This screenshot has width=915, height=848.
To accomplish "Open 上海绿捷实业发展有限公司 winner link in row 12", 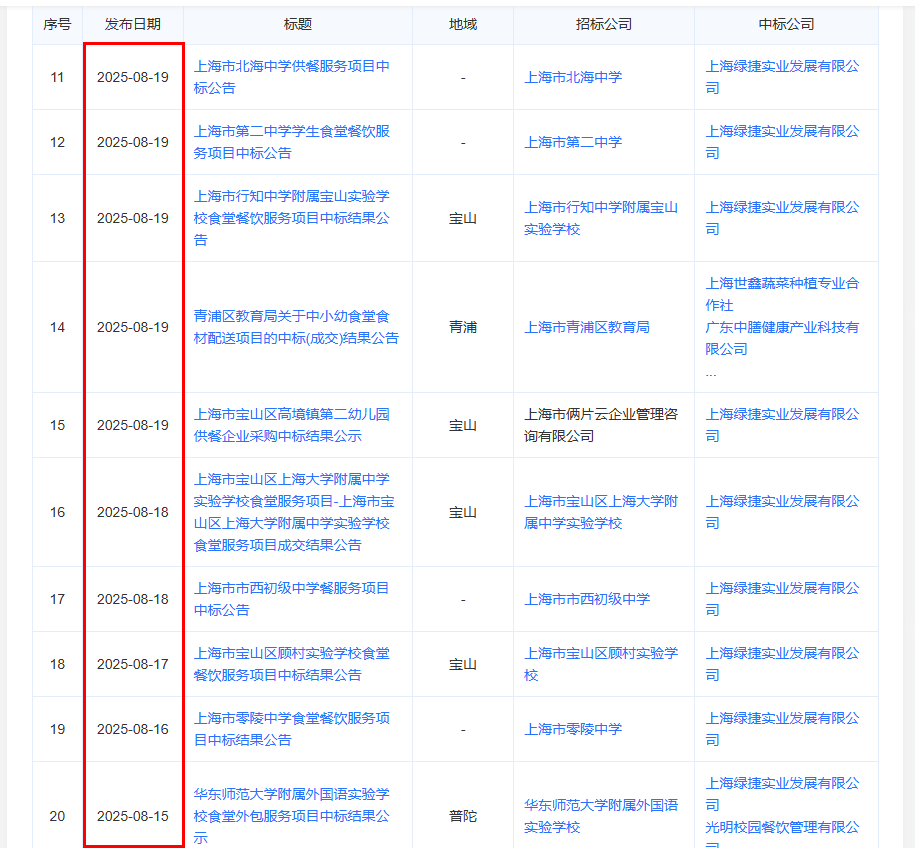I will tap(783, 142).
